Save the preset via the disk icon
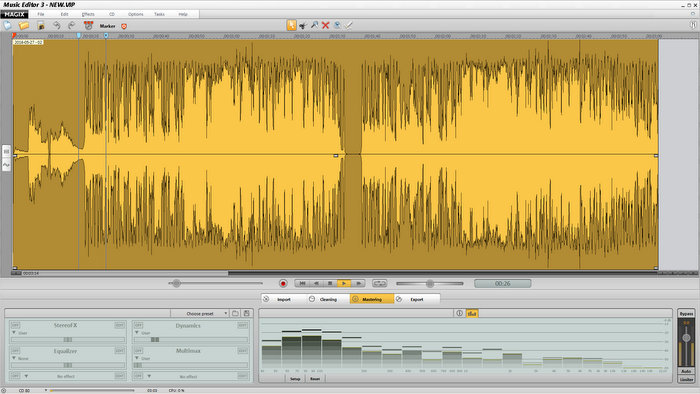 pos(246,313)
